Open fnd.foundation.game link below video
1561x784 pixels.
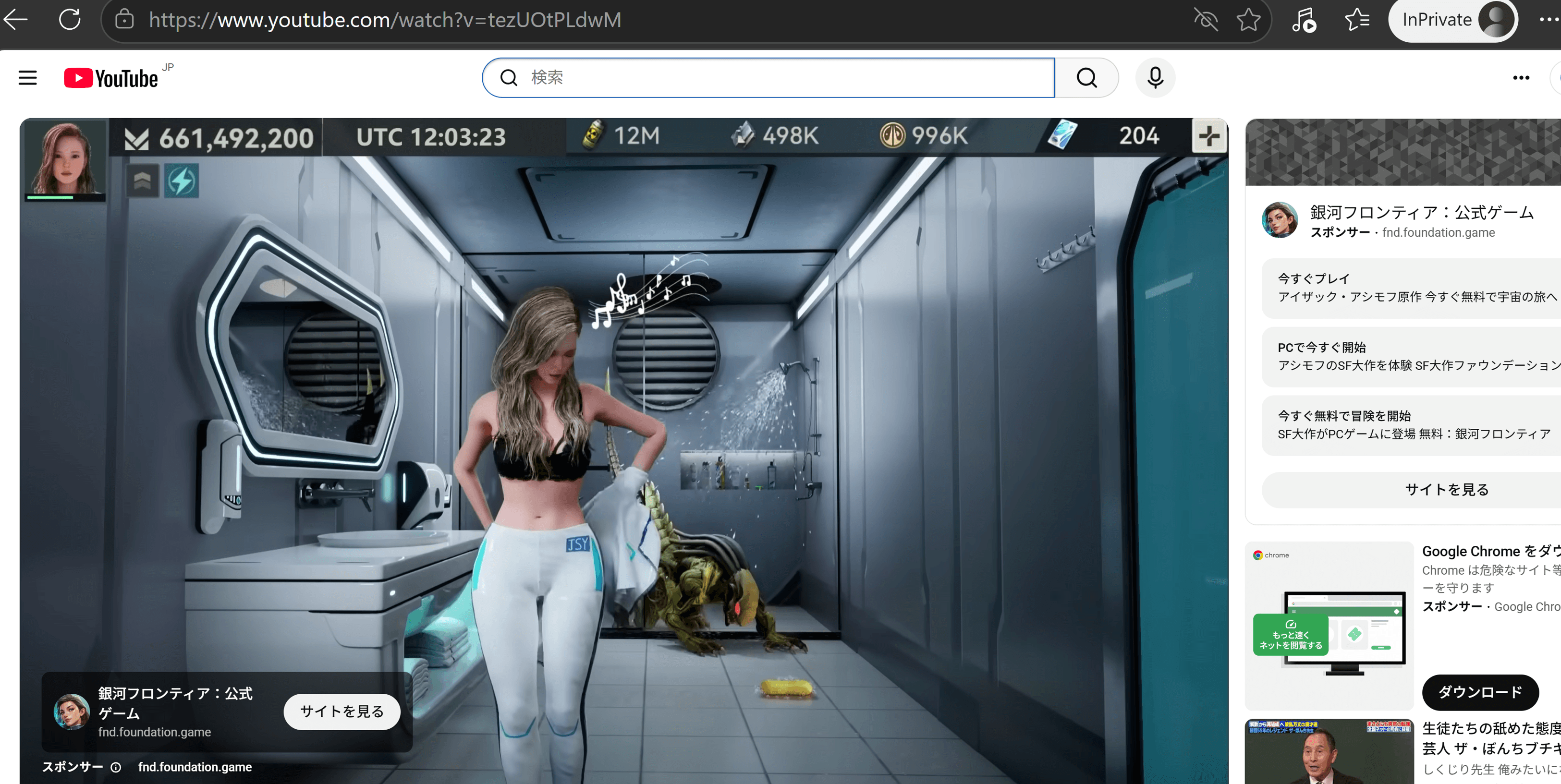pyautogui.click(x=195, y=767)
